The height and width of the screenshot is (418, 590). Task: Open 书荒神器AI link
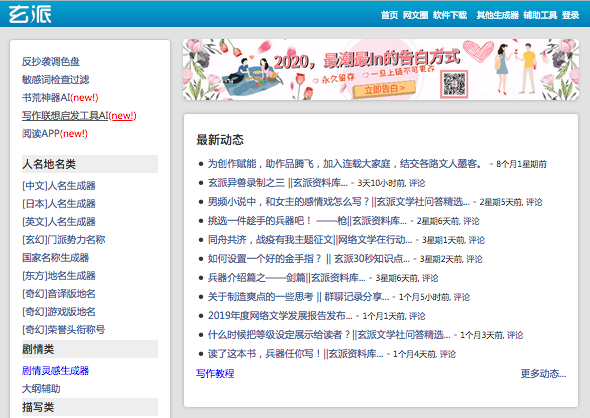pos(60,97)
